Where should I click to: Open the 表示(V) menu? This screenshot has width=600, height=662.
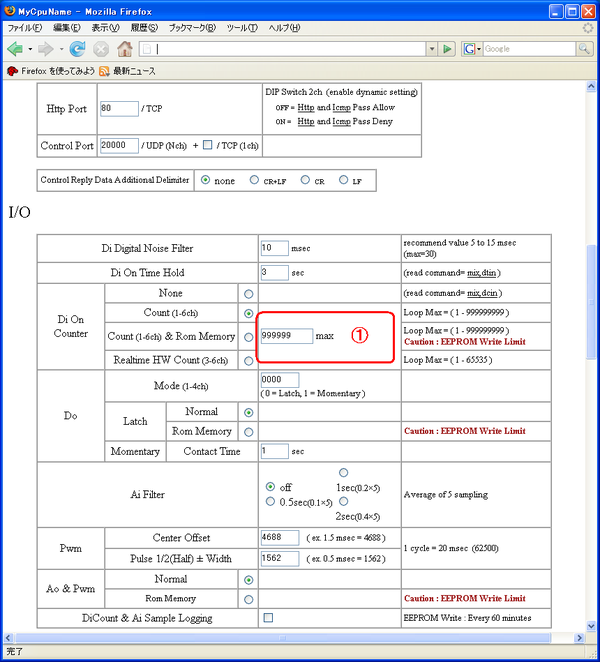[106, 28]
